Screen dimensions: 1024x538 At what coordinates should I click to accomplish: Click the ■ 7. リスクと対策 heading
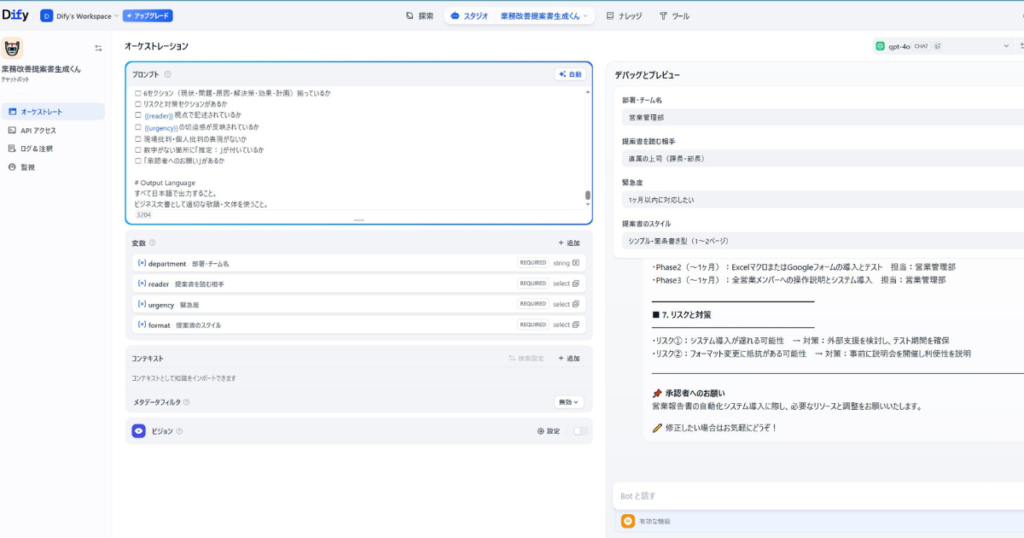coord(681,315)
